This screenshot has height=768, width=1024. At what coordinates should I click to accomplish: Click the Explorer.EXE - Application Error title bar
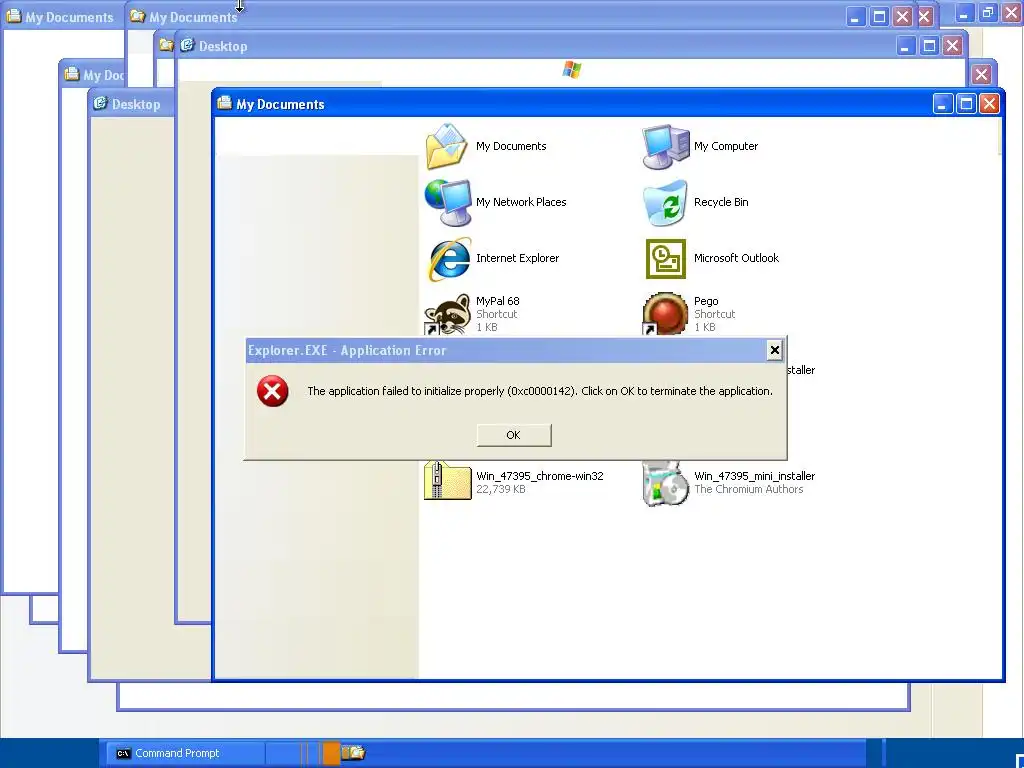coord(505,351)
